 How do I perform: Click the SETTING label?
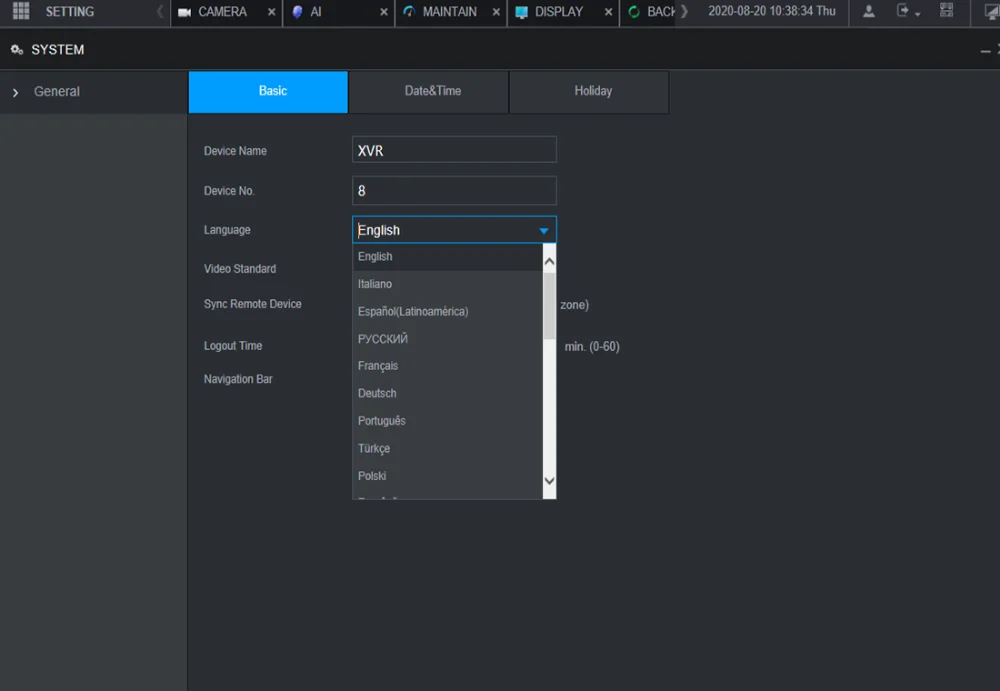click(x=70, y=11)
